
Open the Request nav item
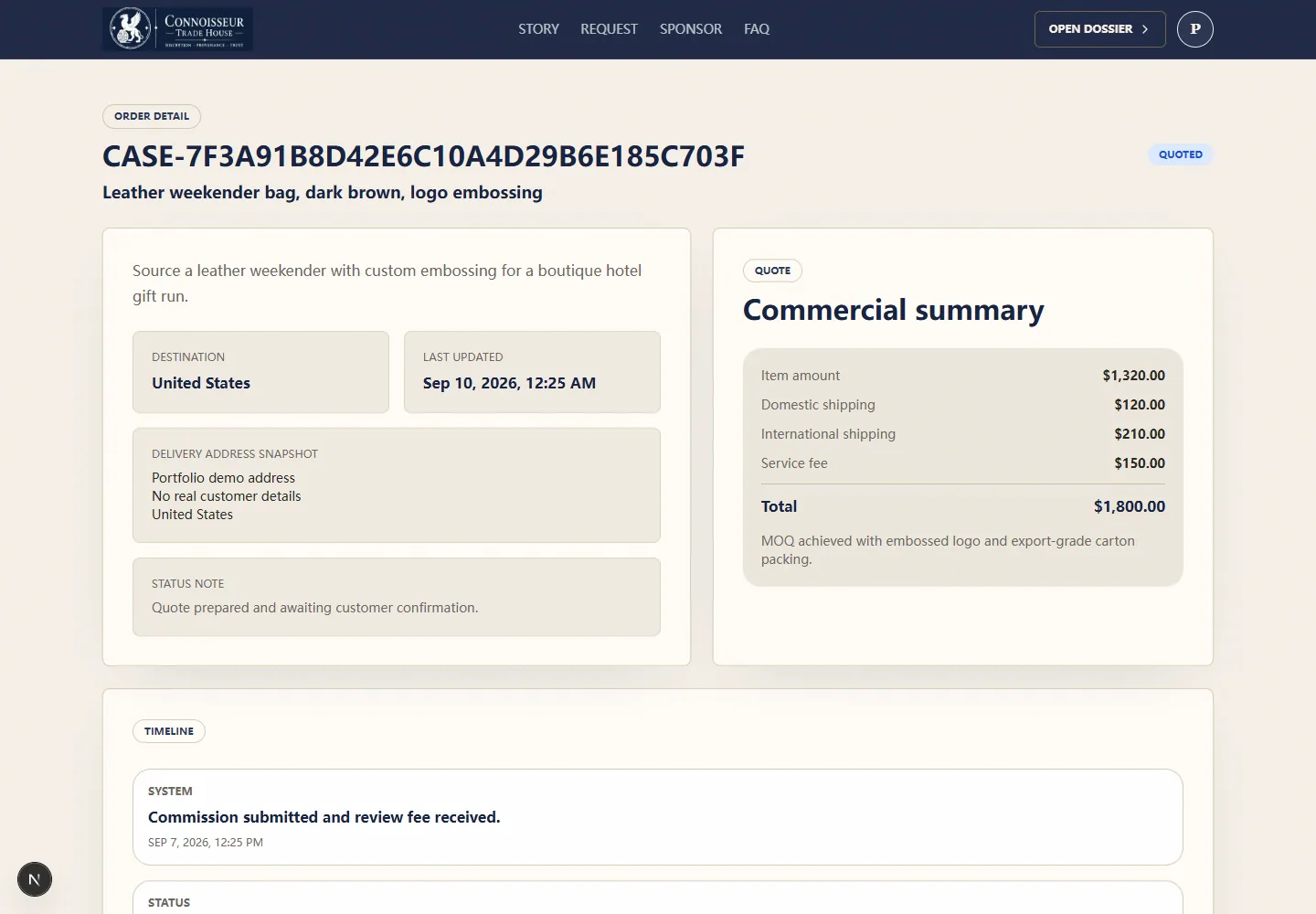coord(609,29)
